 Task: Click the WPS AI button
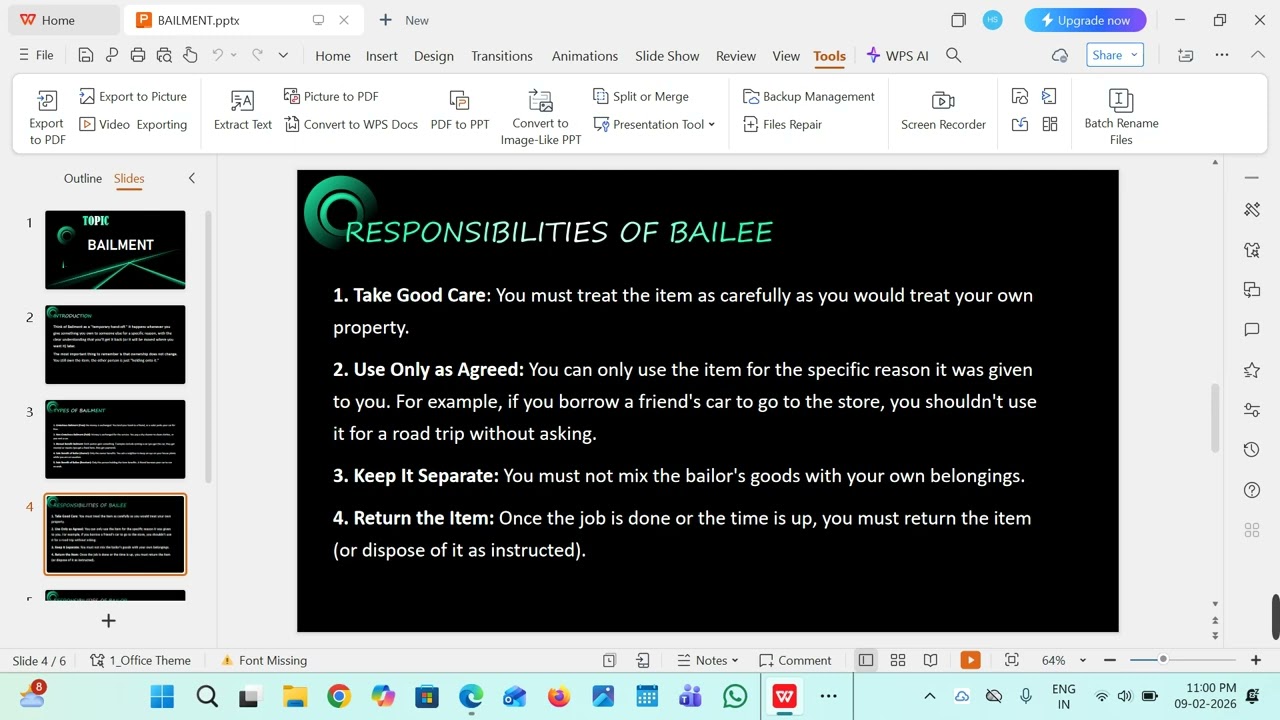(x=897, y=56)
